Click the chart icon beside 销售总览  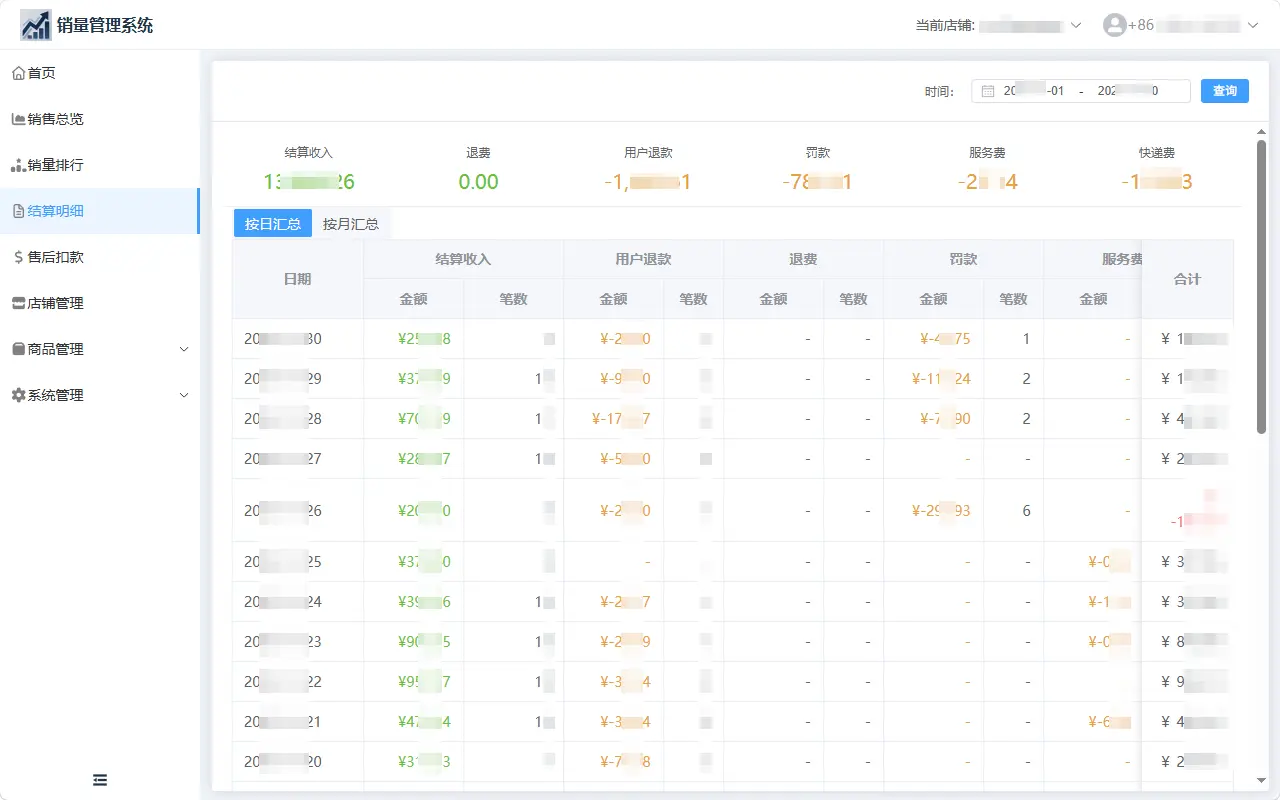click(18, 119)
